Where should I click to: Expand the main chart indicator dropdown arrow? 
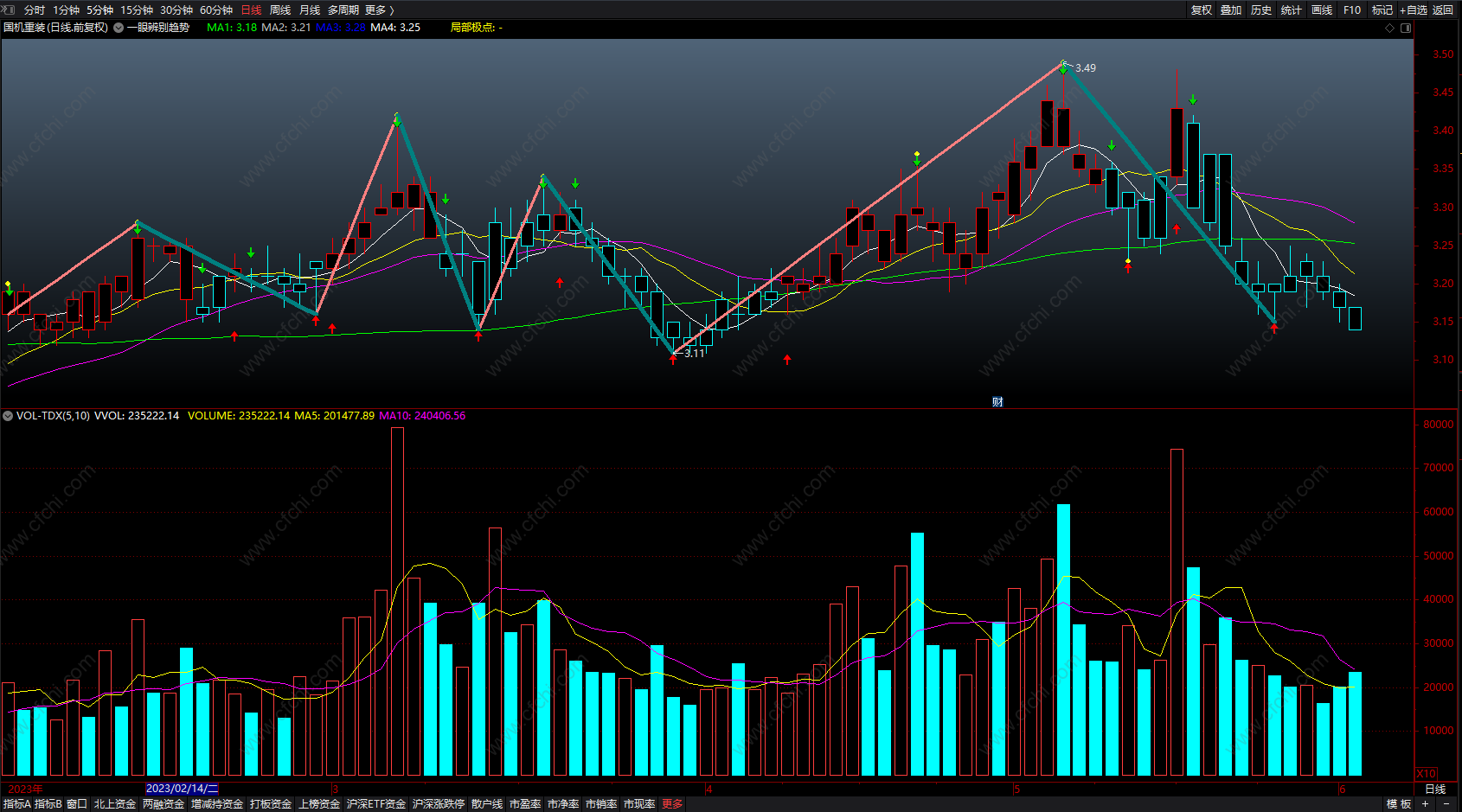[x=119, y=28]
